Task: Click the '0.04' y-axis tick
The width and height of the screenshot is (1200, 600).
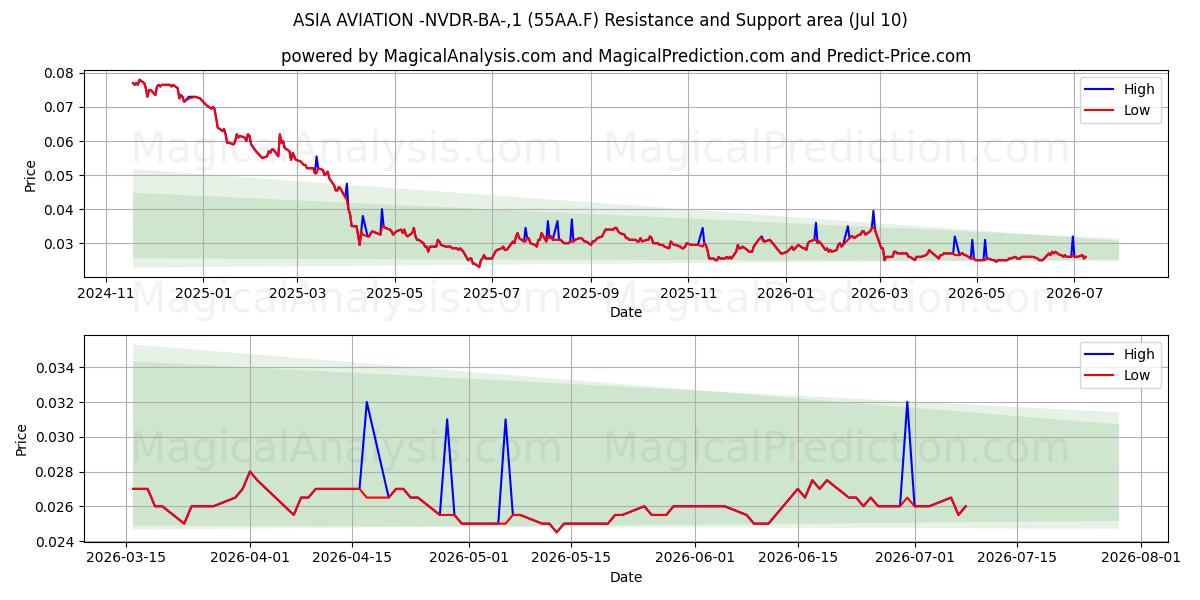Action: (60, 210)
